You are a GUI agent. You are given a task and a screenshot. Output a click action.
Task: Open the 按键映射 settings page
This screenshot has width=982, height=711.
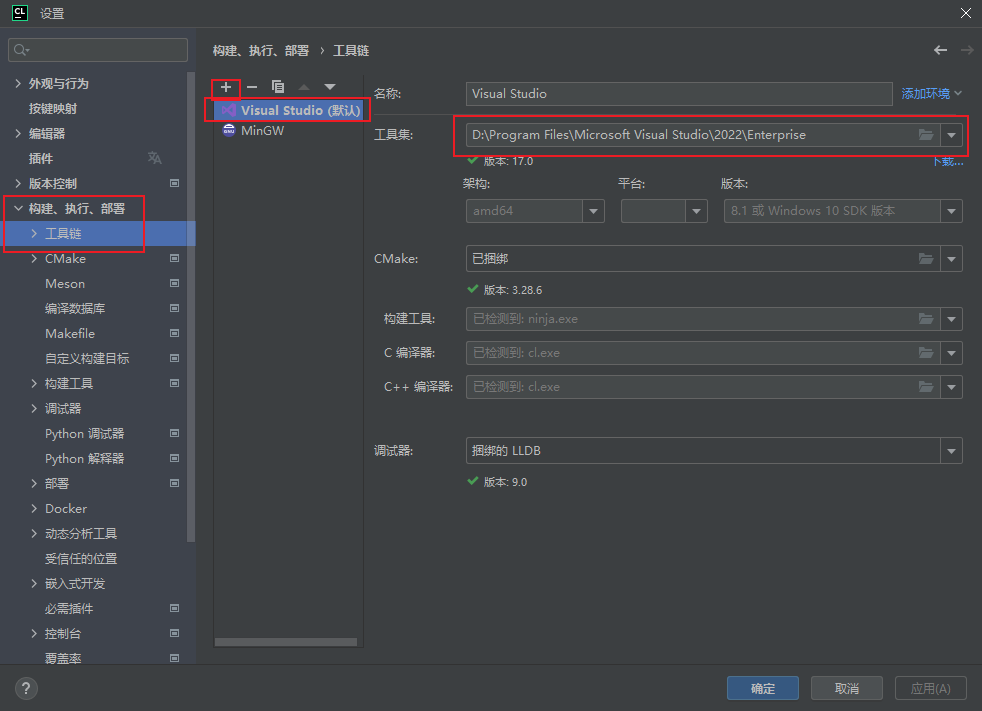(x=53, y=108)
